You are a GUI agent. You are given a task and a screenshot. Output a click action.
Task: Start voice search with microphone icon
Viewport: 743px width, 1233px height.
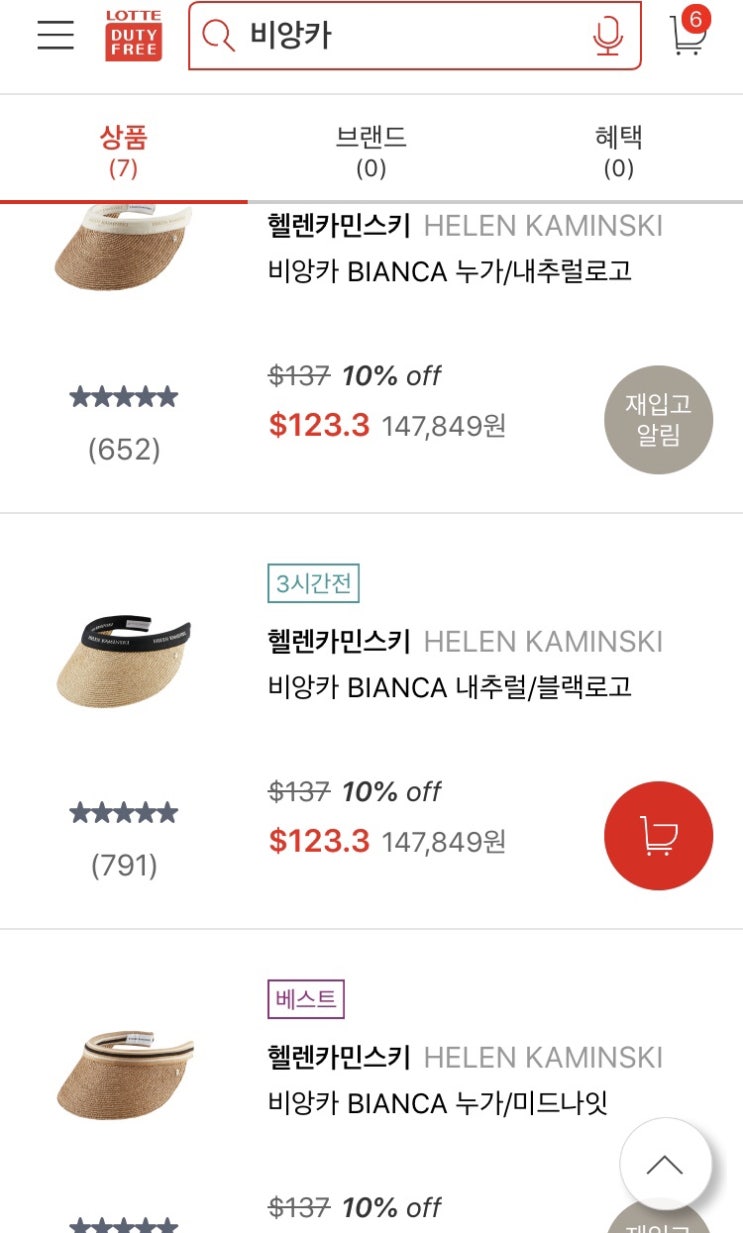(607, 36)
